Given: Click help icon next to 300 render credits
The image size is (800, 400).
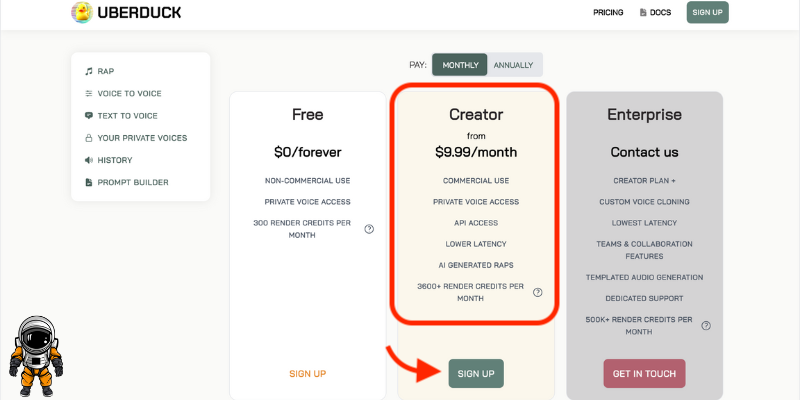Looking at the screenshot, I should 369,229.
